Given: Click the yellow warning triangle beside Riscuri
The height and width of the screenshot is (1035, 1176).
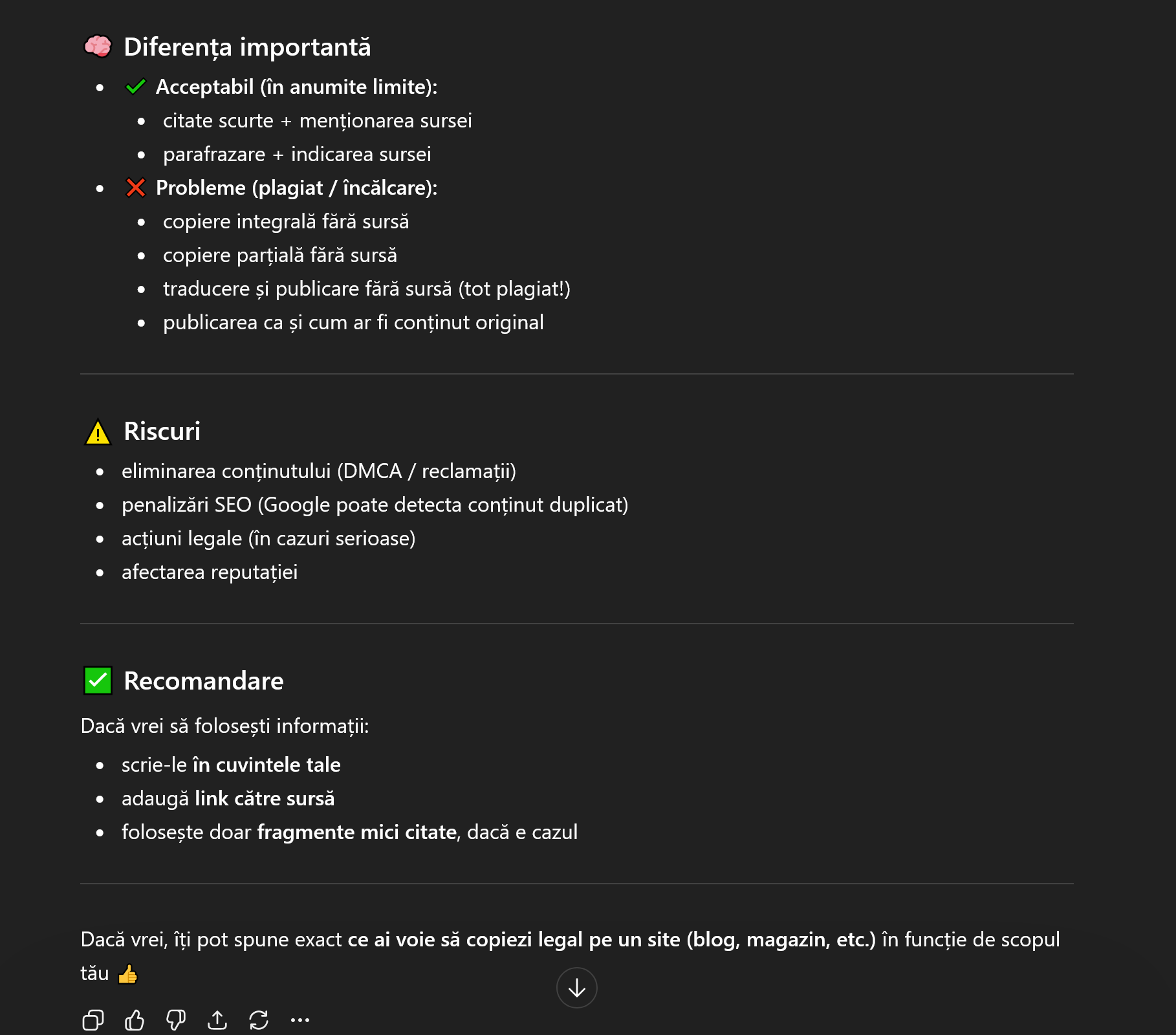Looking at the screenshot, I should pyautogui.click(x=98, y=432).
